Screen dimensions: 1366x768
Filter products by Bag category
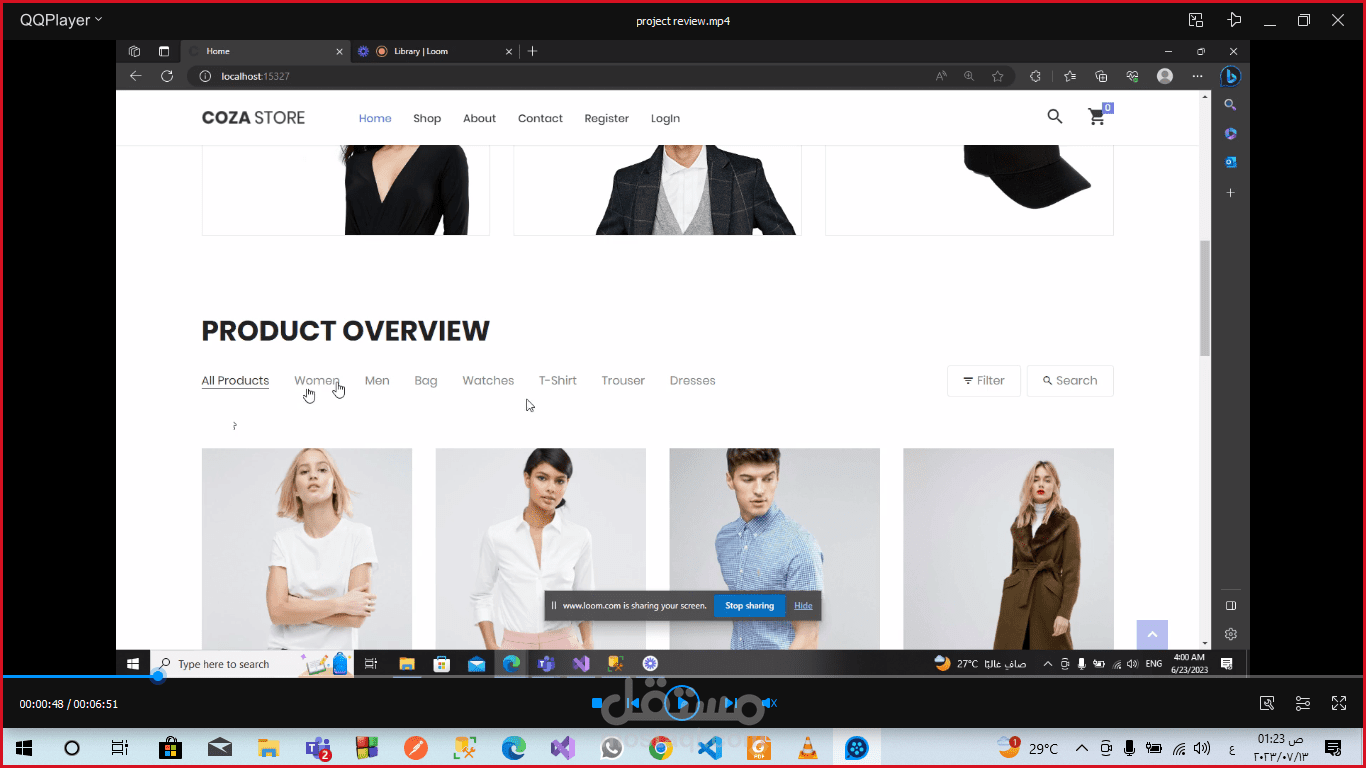426,380
